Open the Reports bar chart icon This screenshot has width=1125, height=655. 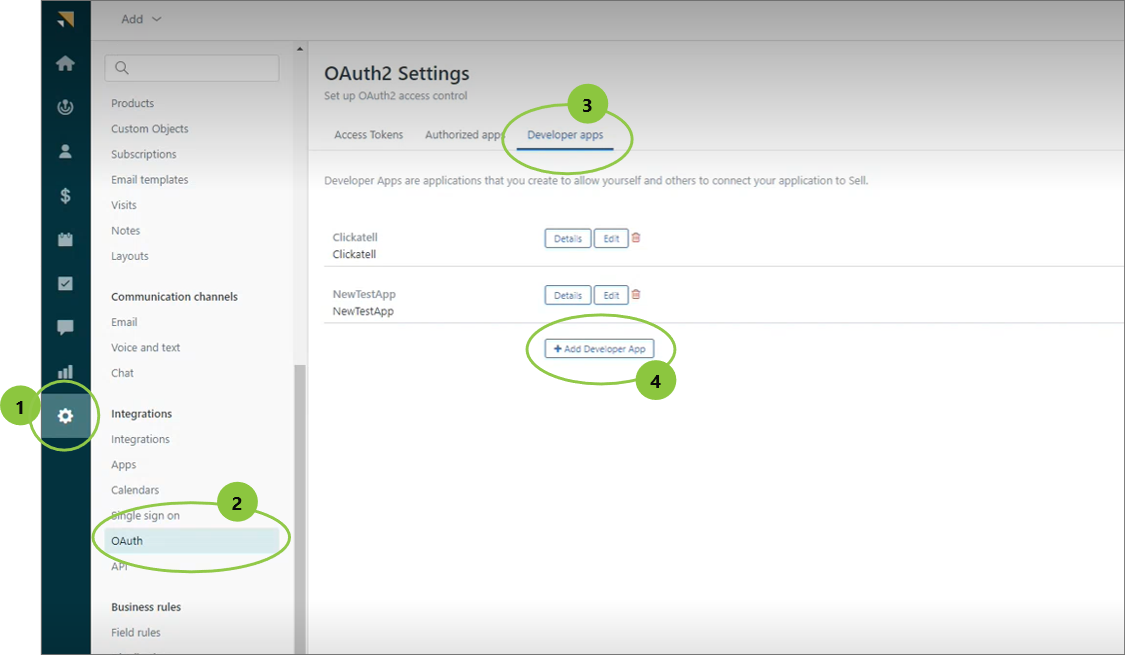(x=65, y=372)
